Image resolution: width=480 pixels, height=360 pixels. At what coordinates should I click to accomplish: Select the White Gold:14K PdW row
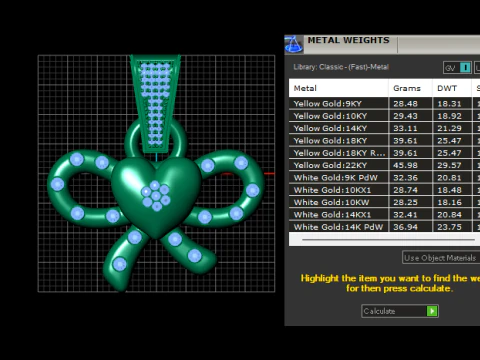tap(384, 227)
